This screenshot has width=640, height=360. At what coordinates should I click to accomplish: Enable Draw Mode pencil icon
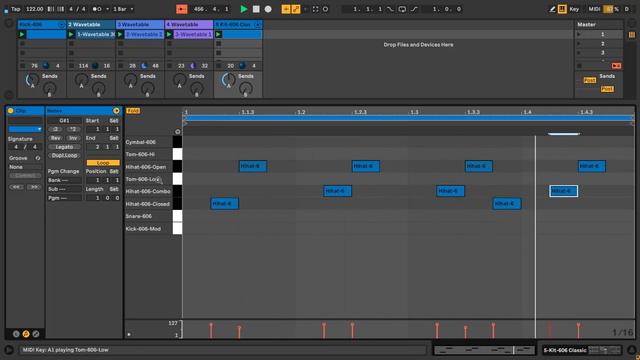pyautogui.click(x=552, y=9)
